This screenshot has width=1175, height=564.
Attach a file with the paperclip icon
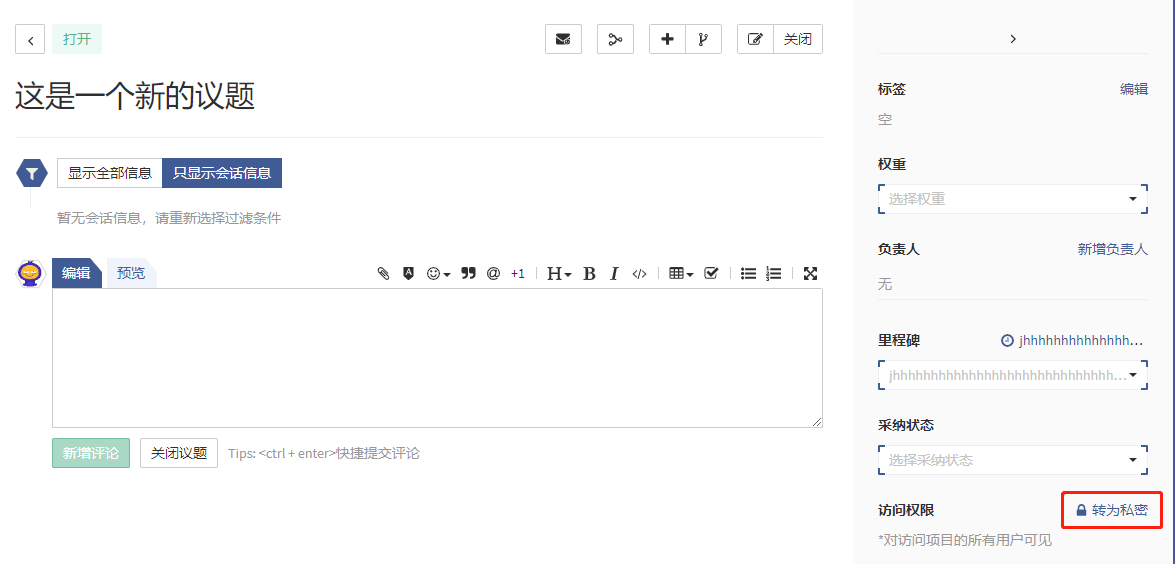click(383, 273)
